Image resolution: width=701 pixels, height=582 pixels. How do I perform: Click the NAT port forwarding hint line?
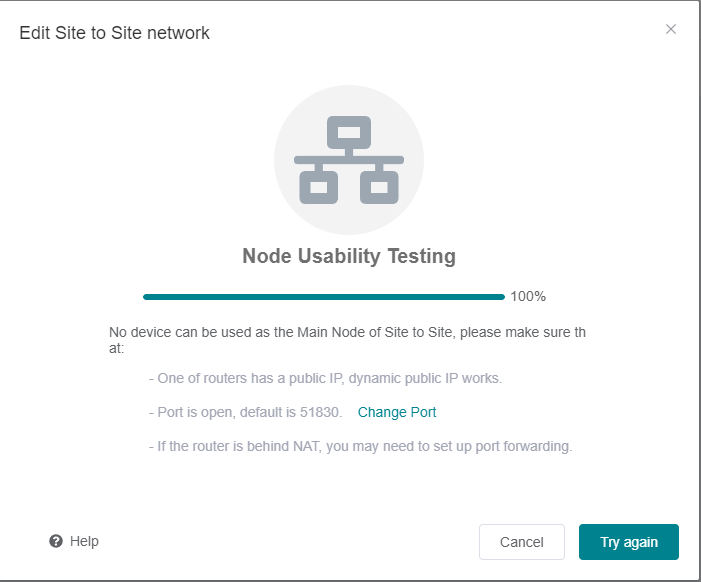(x=360, y=446)
